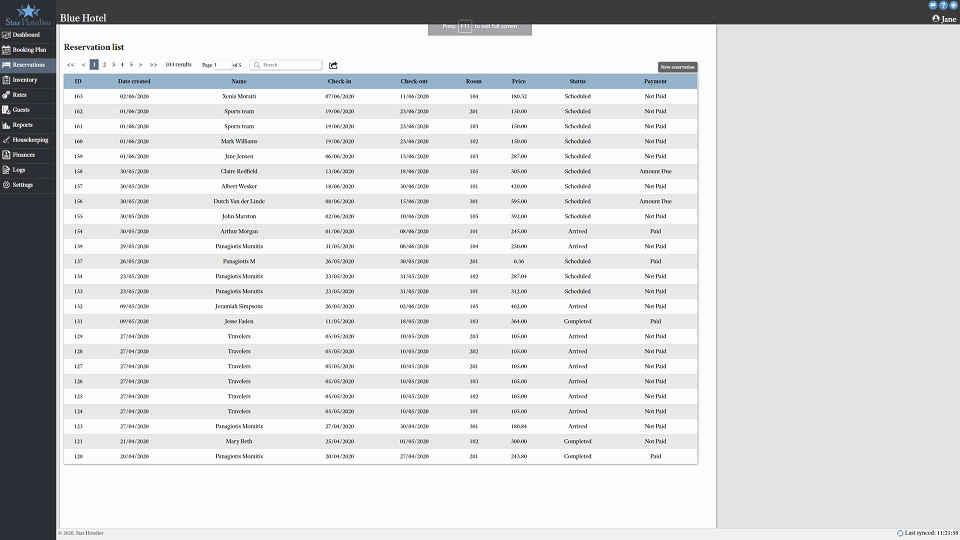Go to the Booking Plan section
Screen dimensions: 960x540
(28, 49)
